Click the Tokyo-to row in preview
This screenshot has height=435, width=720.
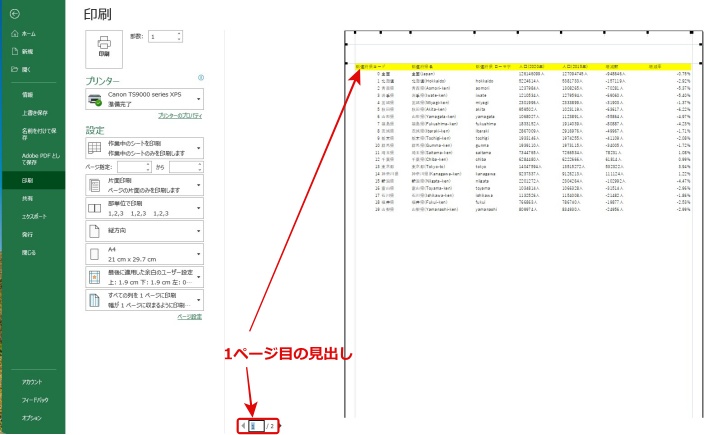coord(523,167)
